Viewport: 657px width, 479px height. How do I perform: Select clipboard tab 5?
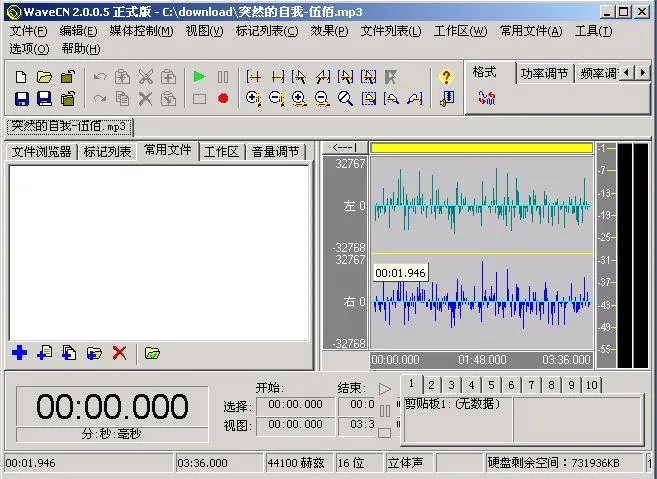click(x=491, y=385)
